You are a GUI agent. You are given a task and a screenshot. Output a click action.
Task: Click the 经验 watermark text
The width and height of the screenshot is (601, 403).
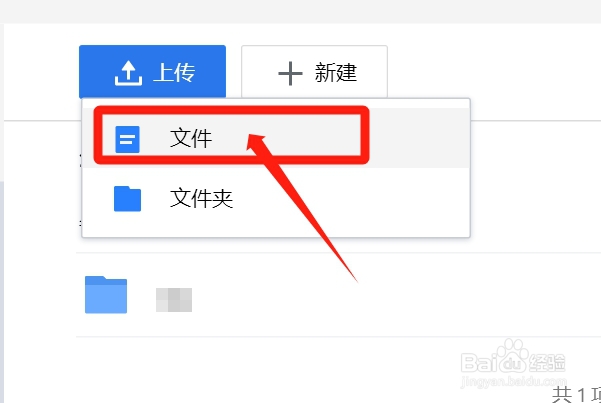(x=547, y=363)
